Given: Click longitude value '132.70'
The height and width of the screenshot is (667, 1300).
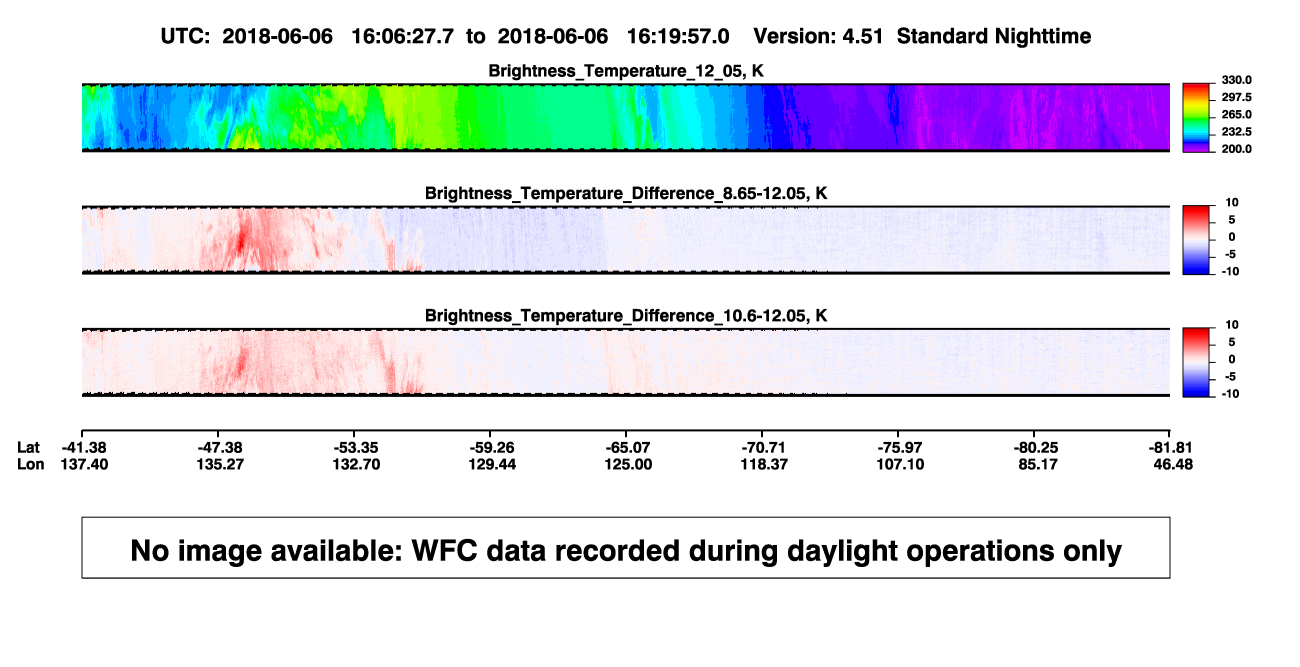Looking at the screenshot, I should tap(356, 464).
